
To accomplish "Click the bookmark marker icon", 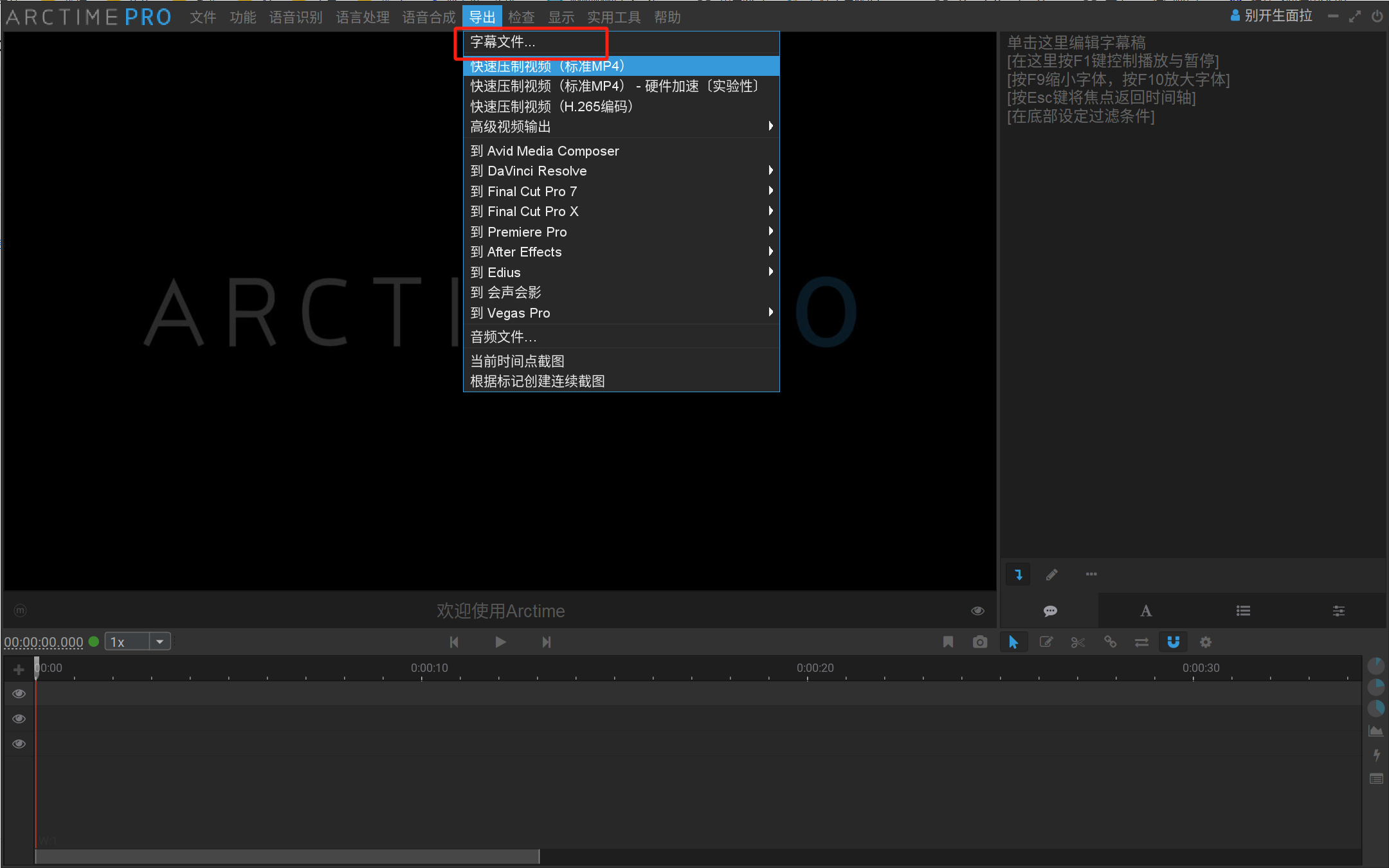I will pos(948,642).
